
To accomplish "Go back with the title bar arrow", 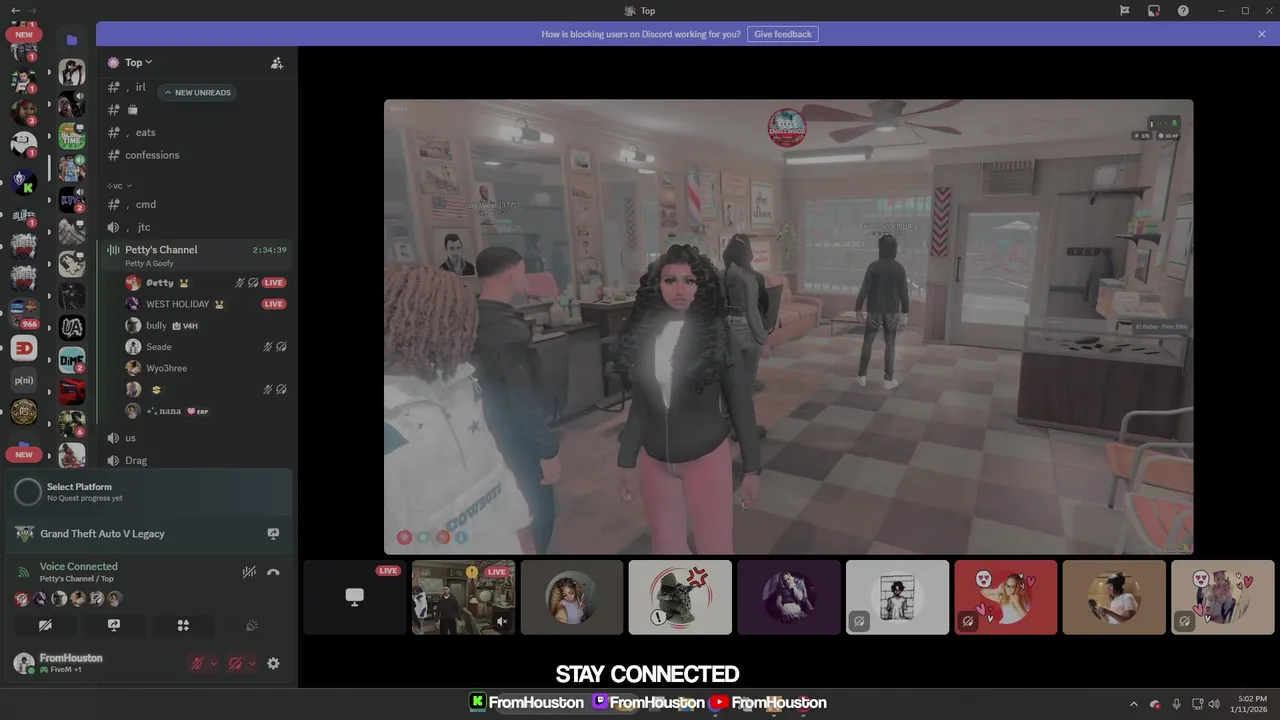I will [x=15, y=10].
